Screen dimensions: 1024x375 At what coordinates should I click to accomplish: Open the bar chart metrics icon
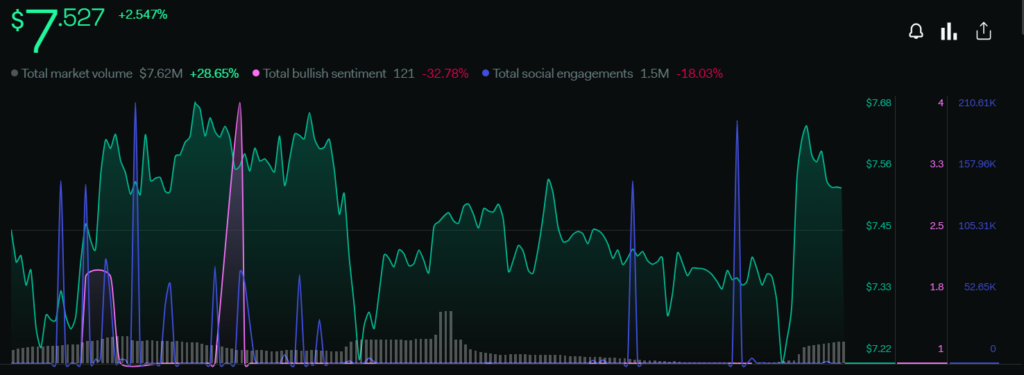[x=948, y=31]
